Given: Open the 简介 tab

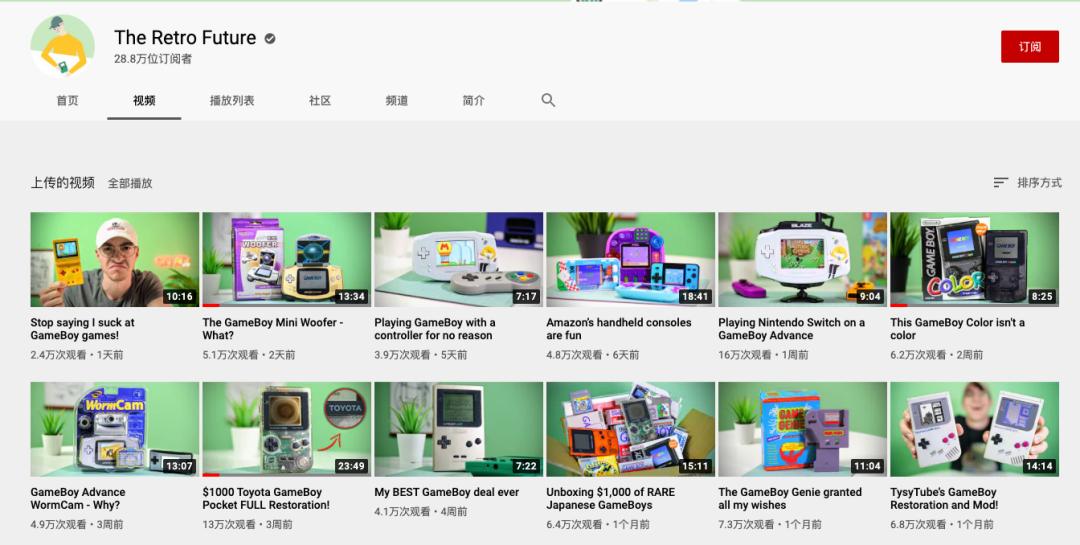Looking at the screenshot, I should [473, 101].
